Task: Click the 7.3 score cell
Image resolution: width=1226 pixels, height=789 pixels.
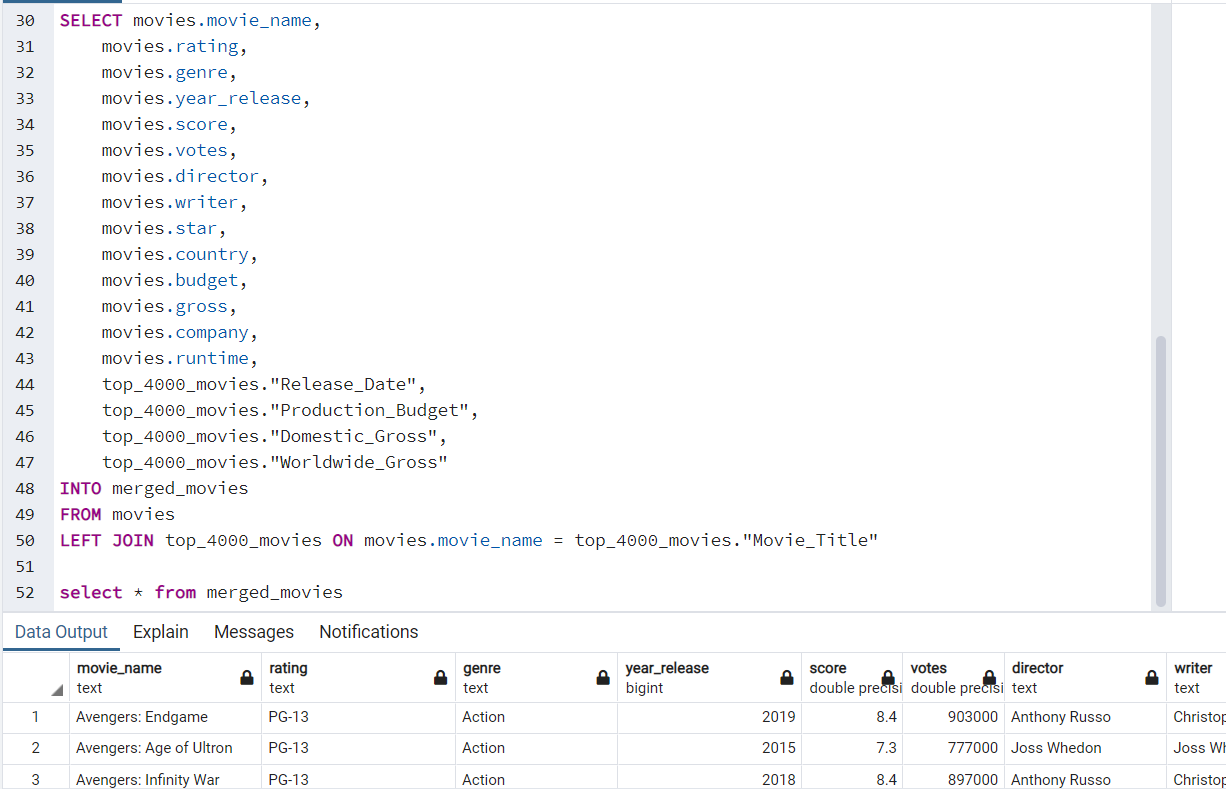Action: (x=853, y=748)
